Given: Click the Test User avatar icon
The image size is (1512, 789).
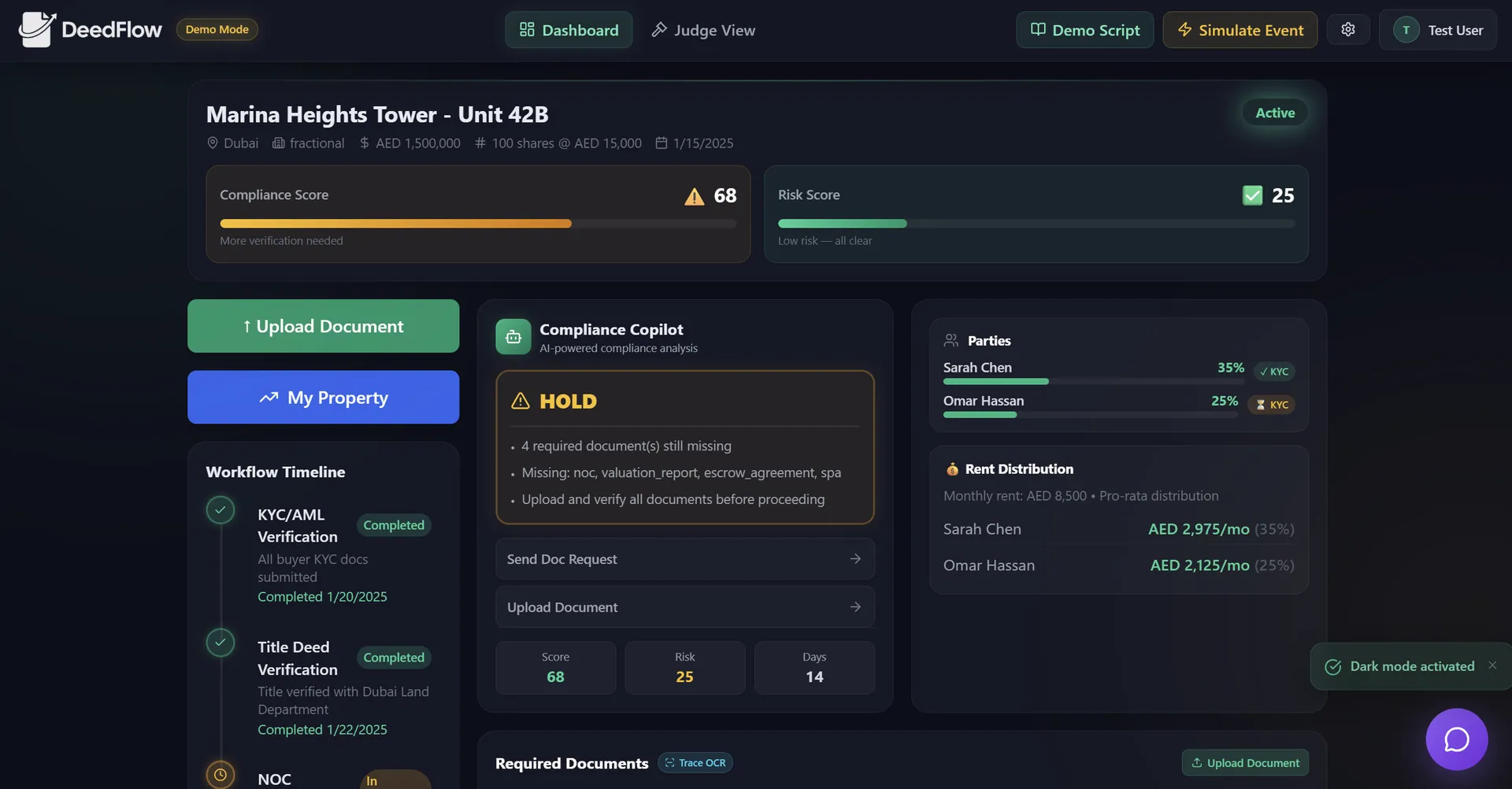Looking at the screenshot, I should pos(1406,30).
